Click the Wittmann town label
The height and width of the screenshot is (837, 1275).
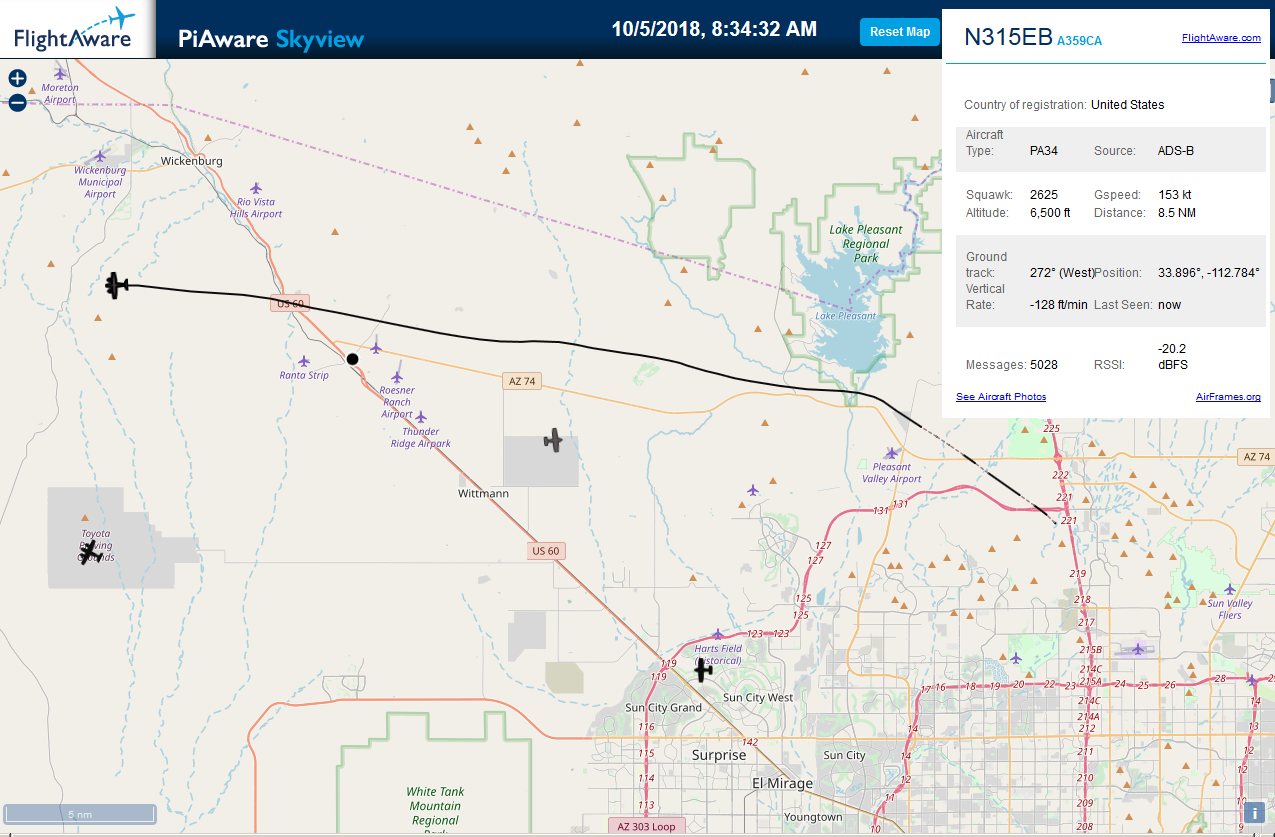483,494
